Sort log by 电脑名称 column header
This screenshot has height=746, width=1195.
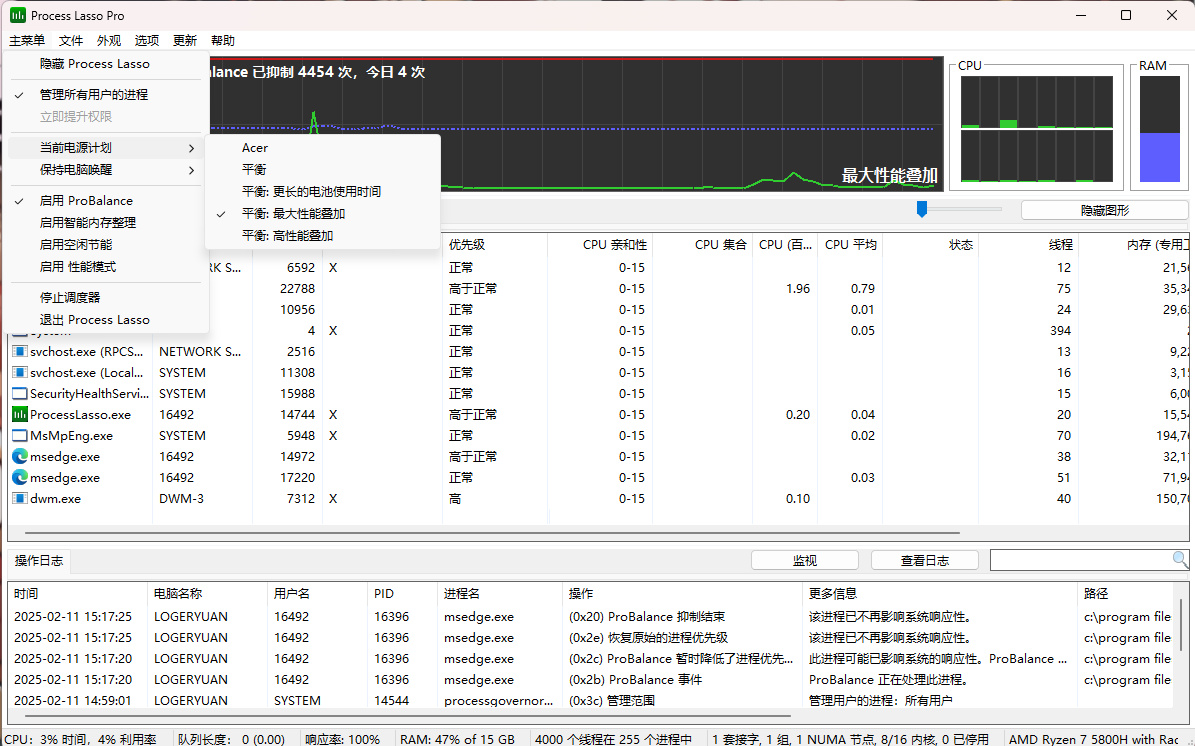tap(207, 593)
